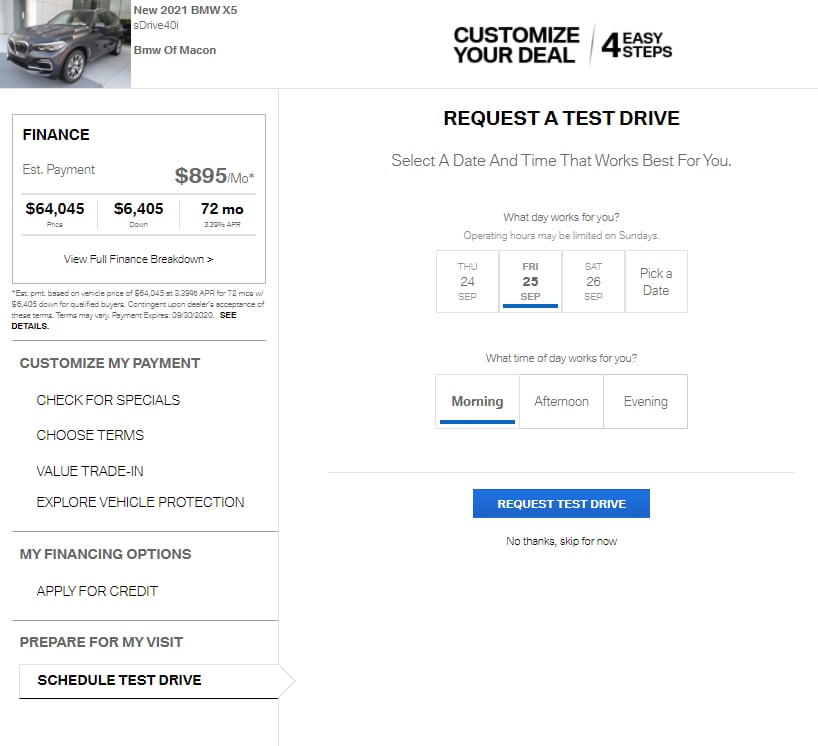
Task: Select Saturday 26 Sep date
Action: (593, 282)
